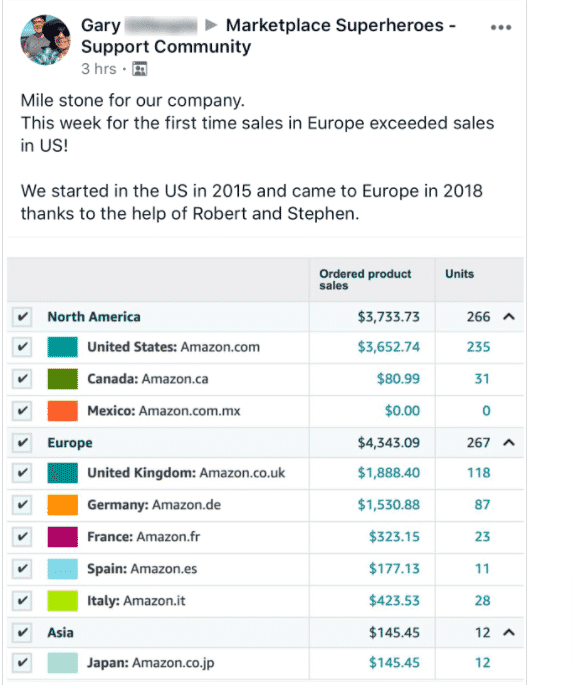The height and width of the screenshot is (685, 573).
Task: Collapse the Asia region chevron
Action: pyautogui.click(x=509, y=633)
